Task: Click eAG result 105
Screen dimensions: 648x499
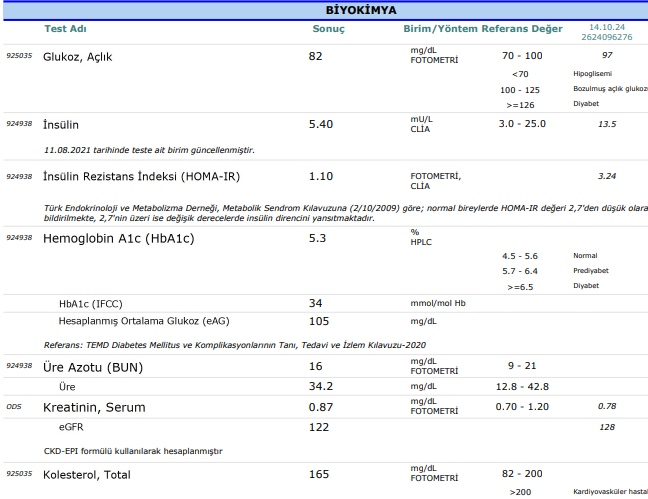Action: pos(319,321)
